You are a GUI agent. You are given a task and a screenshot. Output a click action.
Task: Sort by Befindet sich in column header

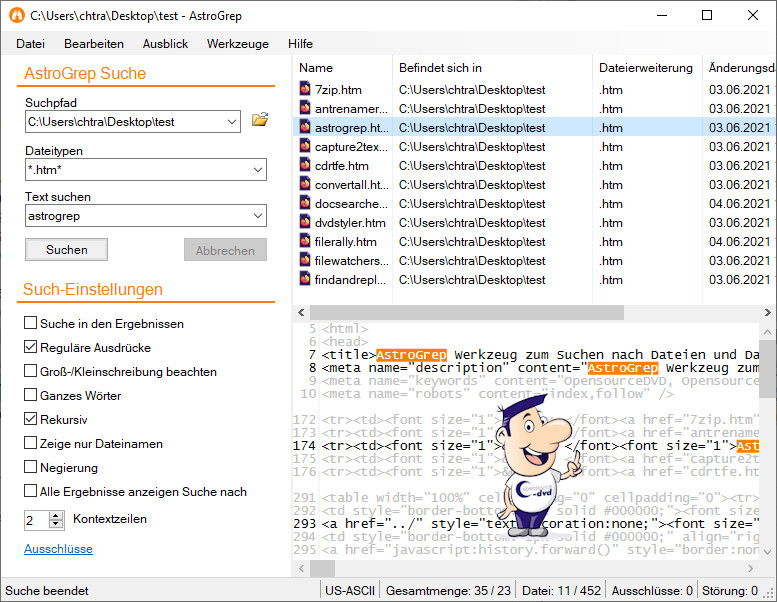(492, 68)
